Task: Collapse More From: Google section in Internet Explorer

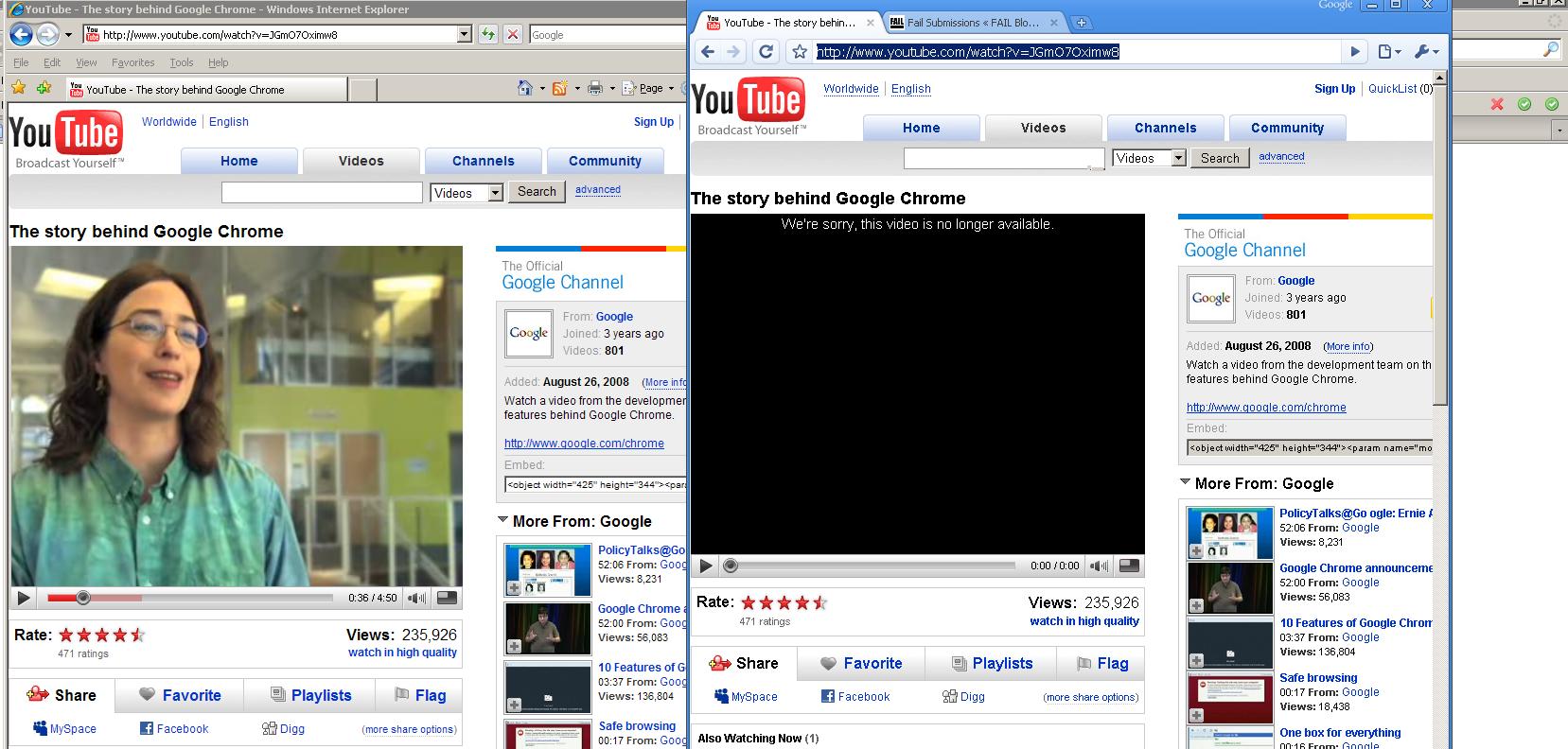Action: pos(502,520)
